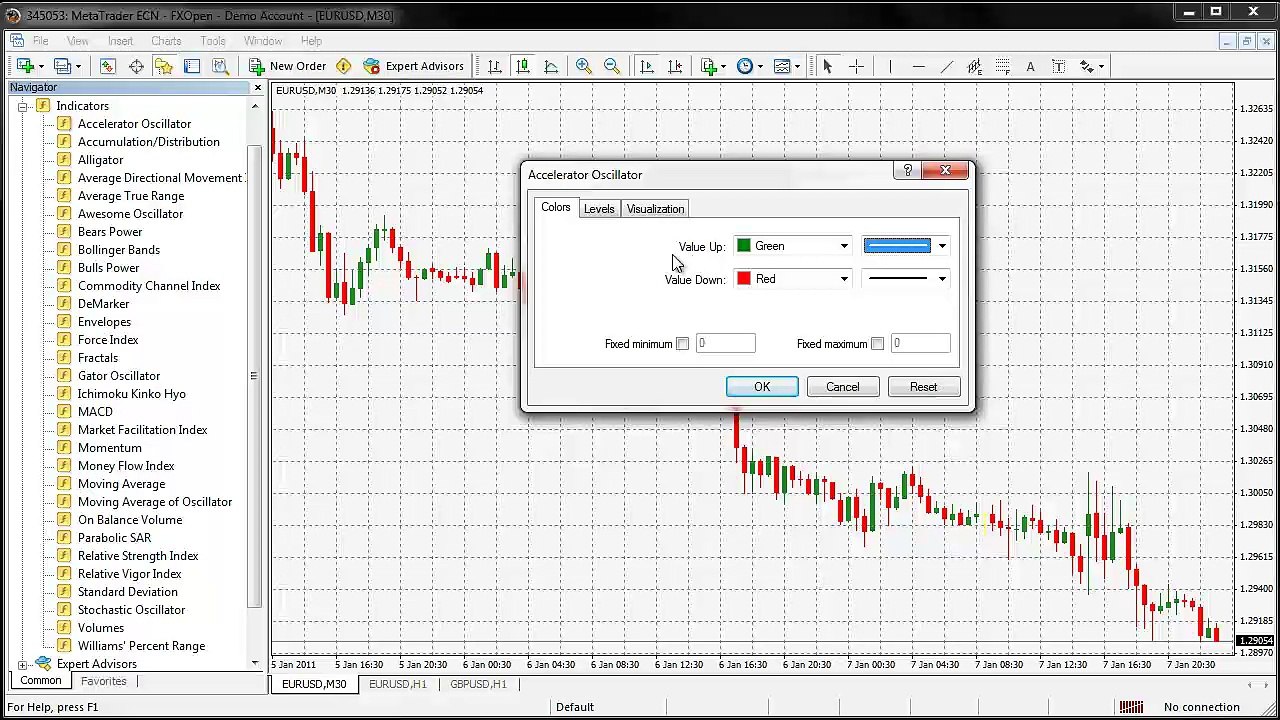Confirm the dialog with OK
Image resolution: width=1280 pixels, height=720 pixels.
762,387
